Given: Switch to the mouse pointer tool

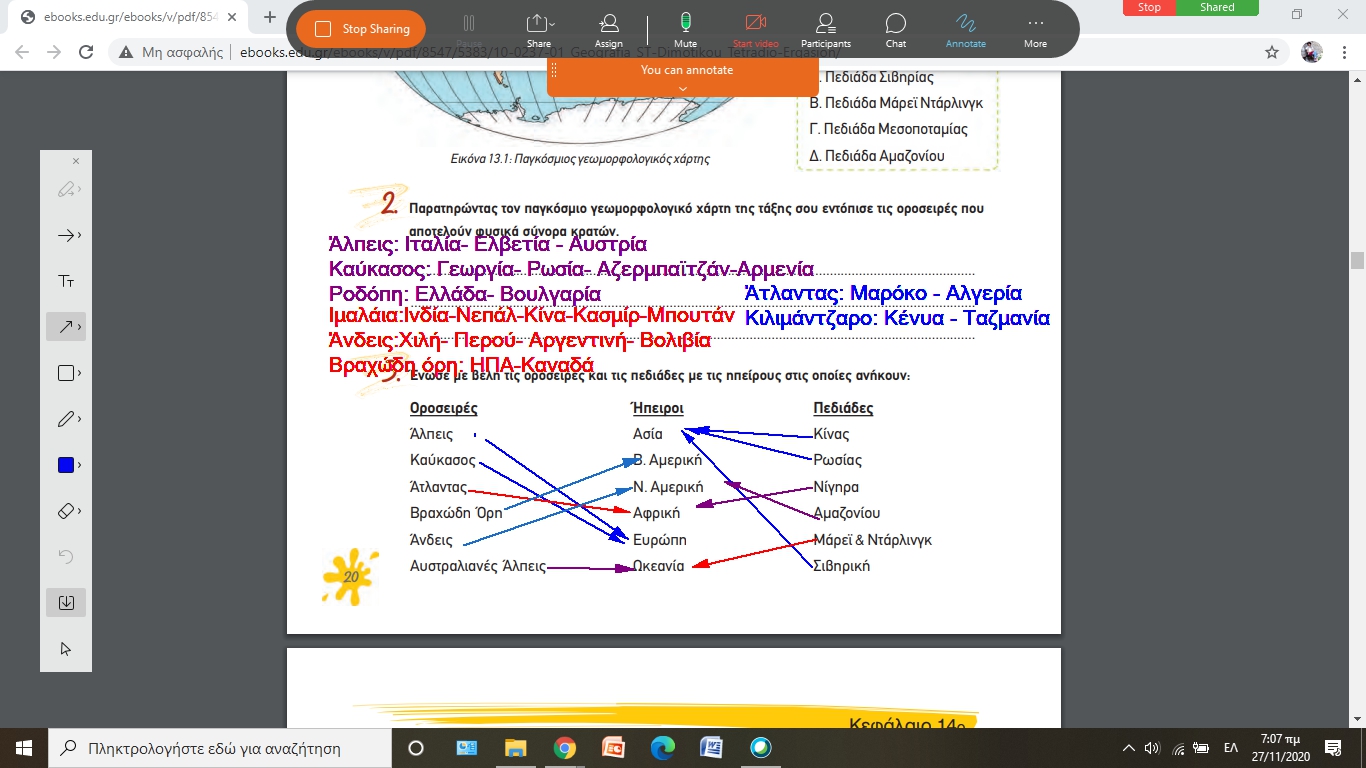Looking at the screenshot, I should click(66, 648).
